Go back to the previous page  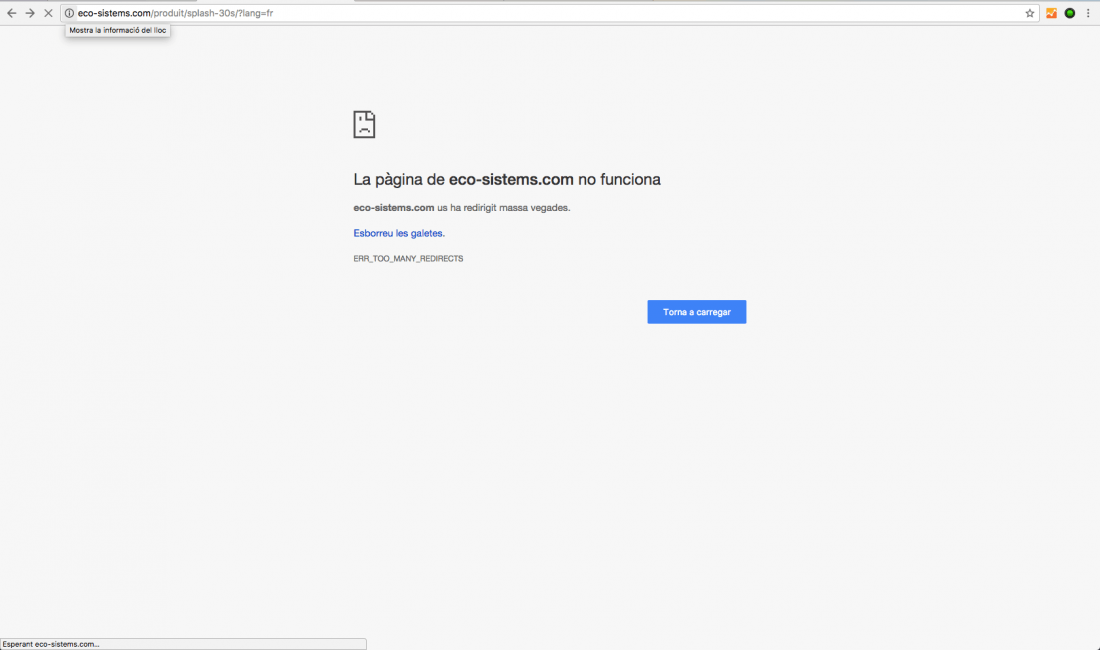pos(12,13)
